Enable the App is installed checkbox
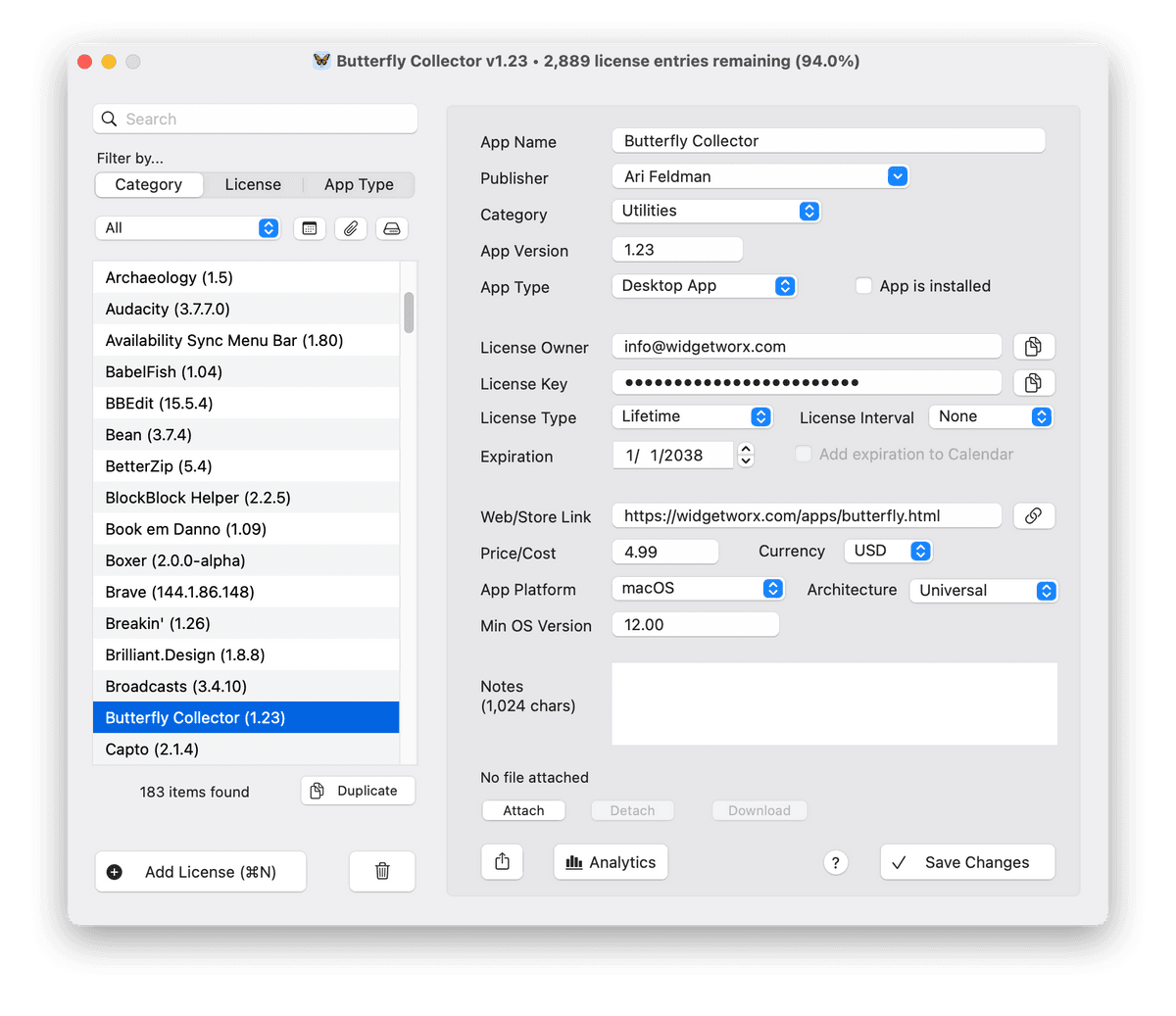 click(x=863, y=286)
